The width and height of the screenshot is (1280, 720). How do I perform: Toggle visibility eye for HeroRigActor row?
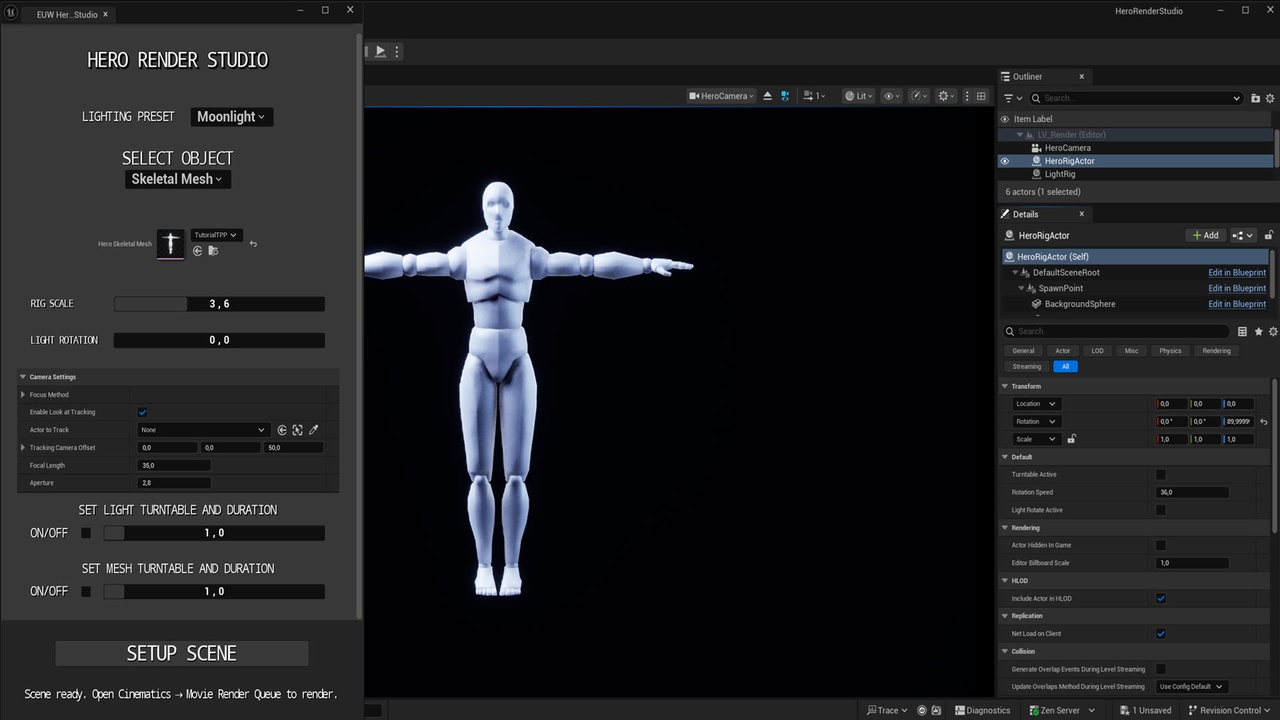[x=1005, y=161]
